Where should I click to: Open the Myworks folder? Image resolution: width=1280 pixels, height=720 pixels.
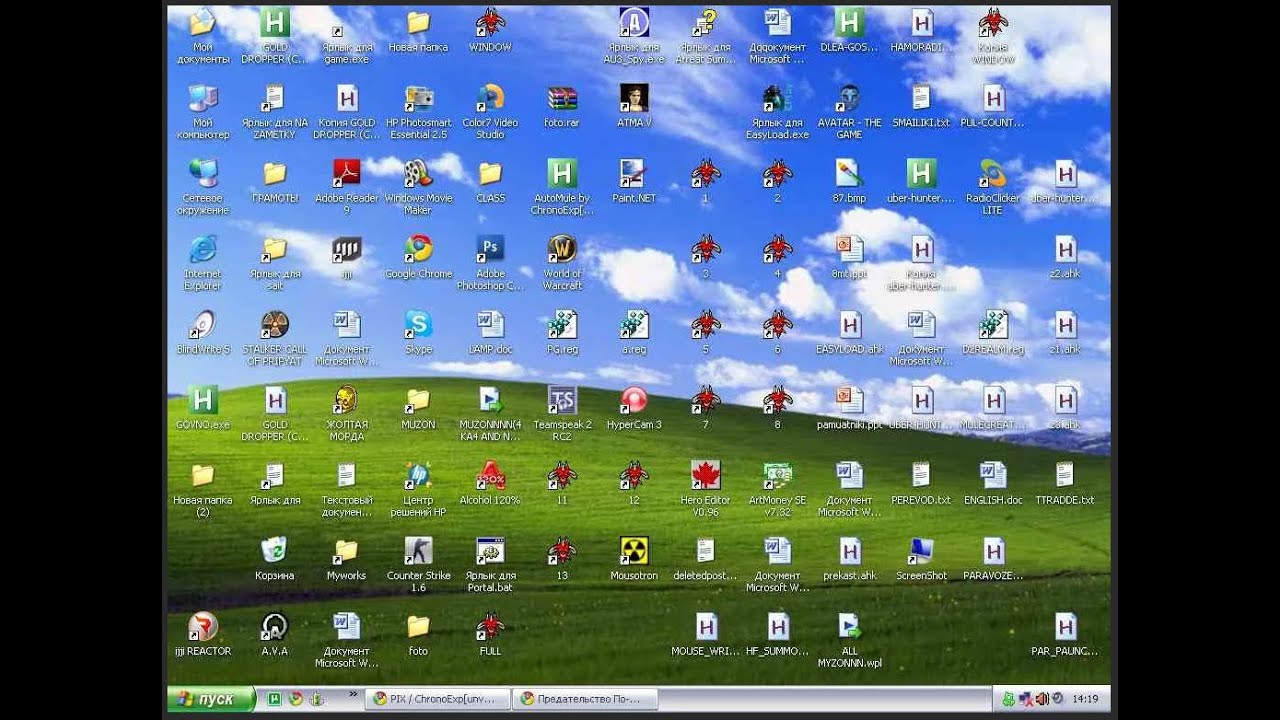[x=346, y=559]
